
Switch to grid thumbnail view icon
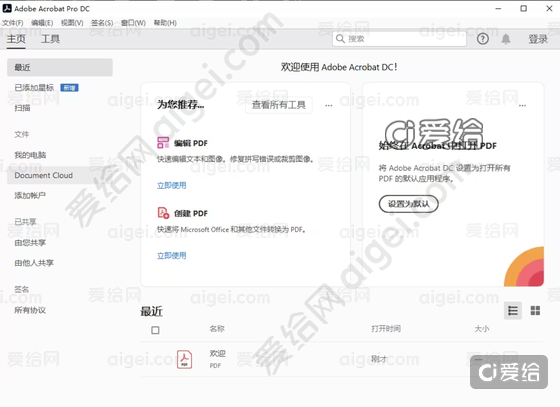coord(535,311)
